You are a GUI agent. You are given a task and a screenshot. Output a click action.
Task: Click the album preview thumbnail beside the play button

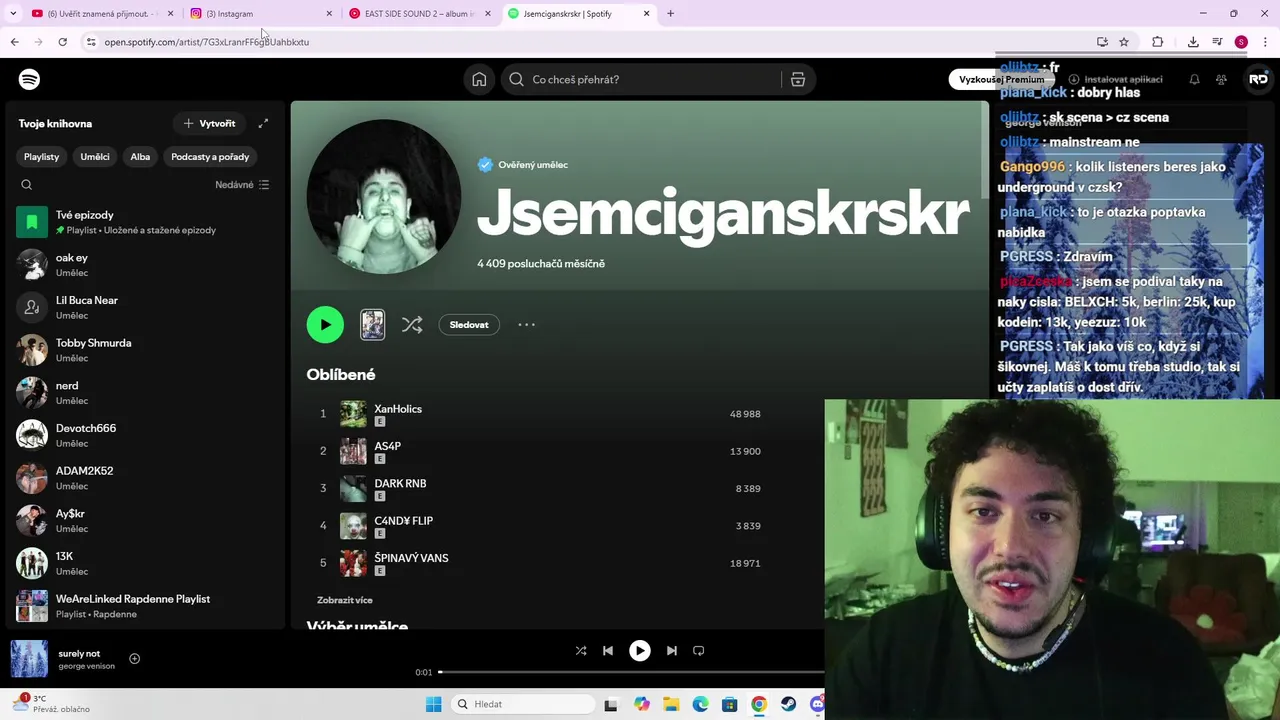372,324
